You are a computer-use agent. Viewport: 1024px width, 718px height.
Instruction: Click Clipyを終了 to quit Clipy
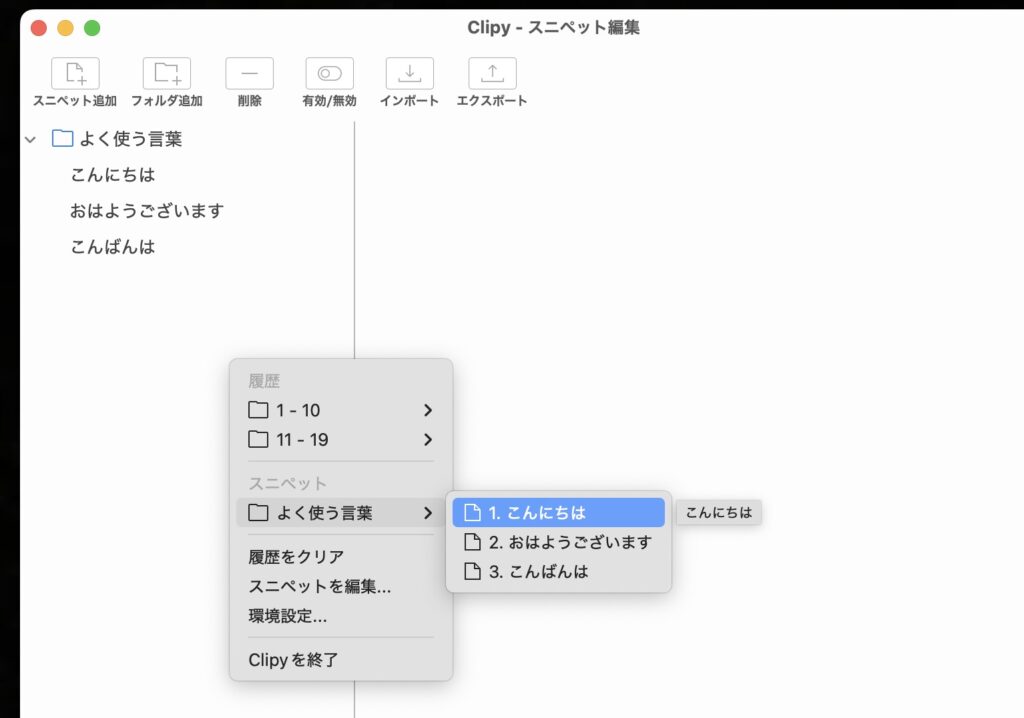(x=293, y=660)
